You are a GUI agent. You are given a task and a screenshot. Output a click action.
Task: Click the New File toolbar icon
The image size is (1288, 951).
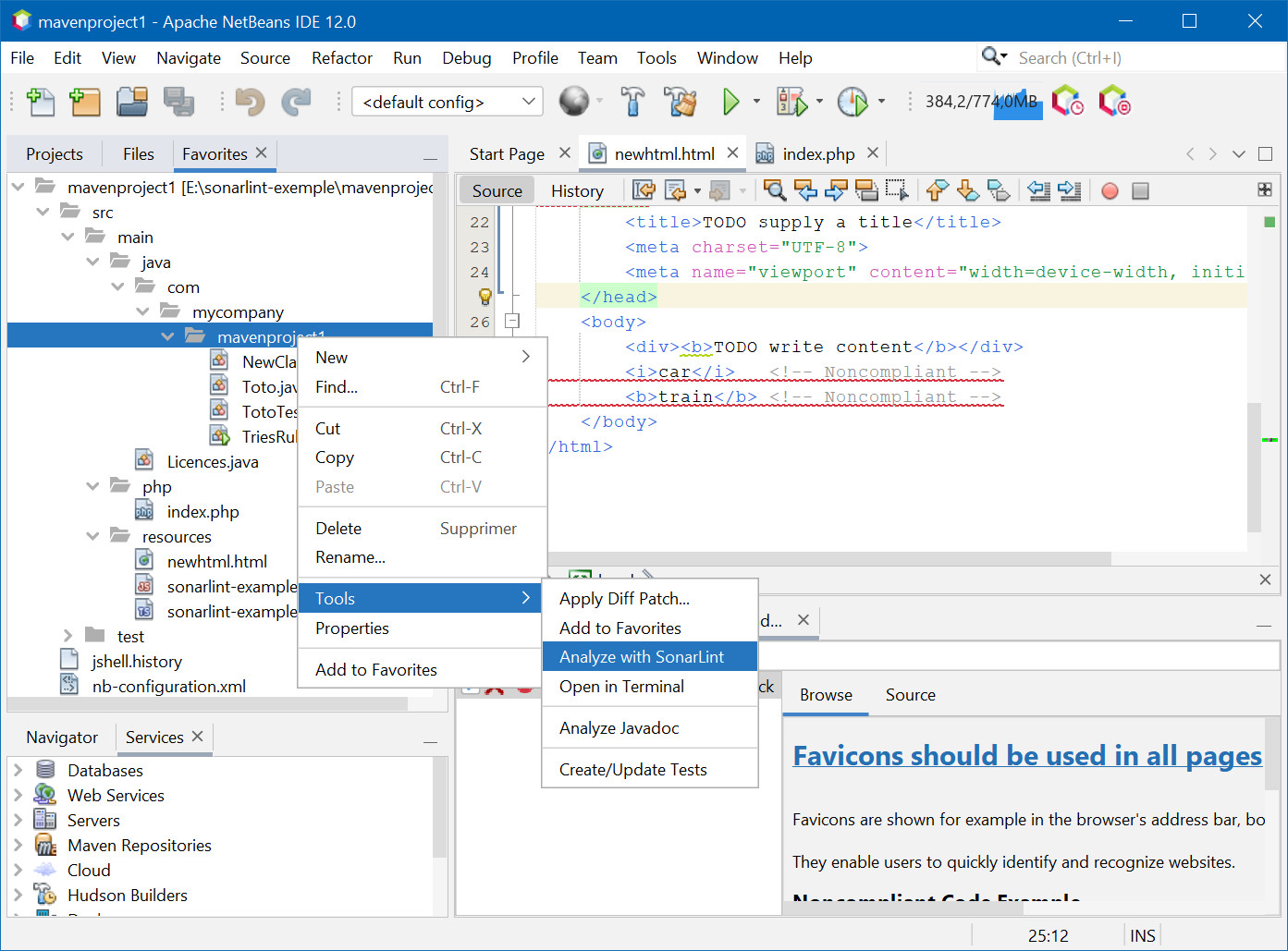point(41,102)
